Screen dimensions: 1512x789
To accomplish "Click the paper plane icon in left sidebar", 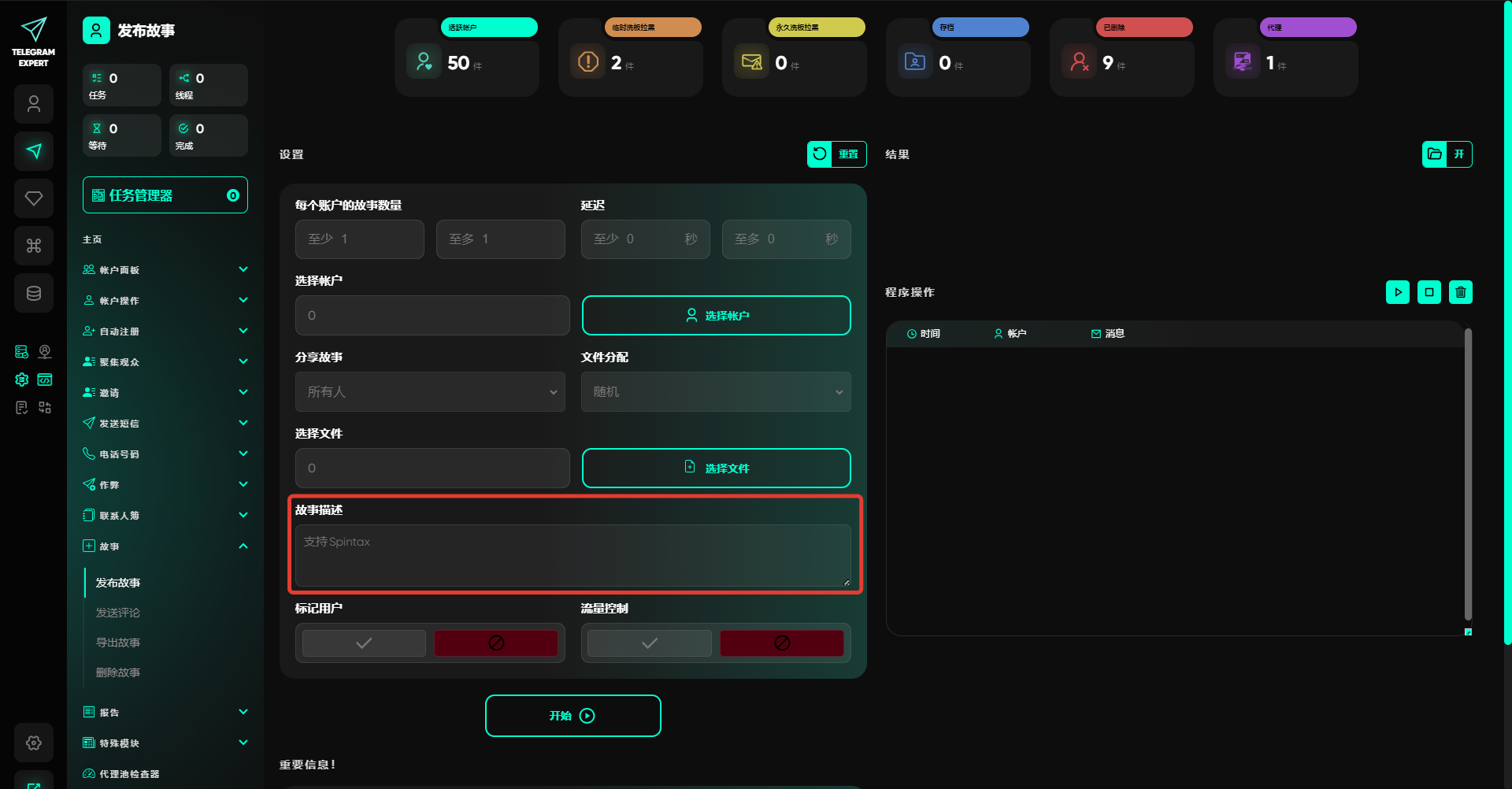I will click(34, 151).
